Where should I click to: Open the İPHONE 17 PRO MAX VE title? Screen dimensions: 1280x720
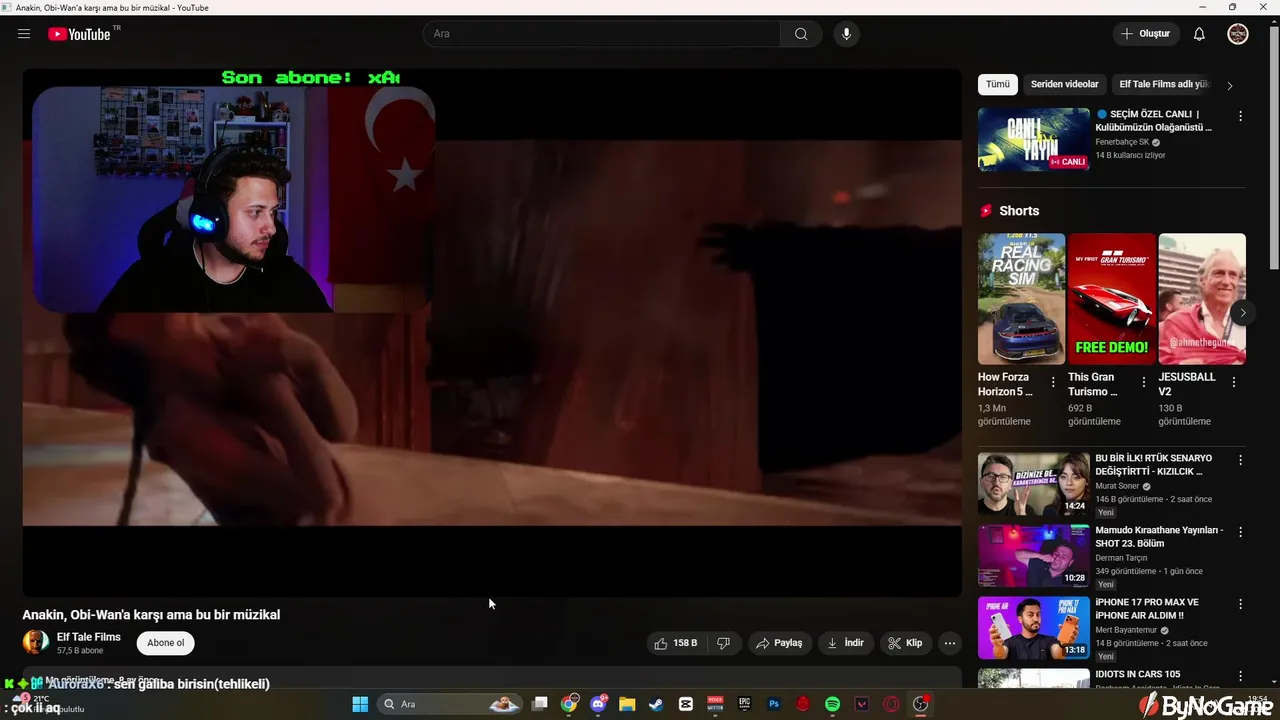pos(1147,609)
